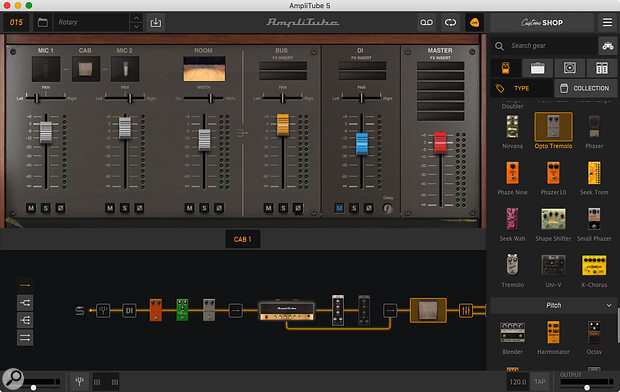Open the first DI FX insert slot
The width and height of the screenshot is (620, 392).
pos(362,66)
